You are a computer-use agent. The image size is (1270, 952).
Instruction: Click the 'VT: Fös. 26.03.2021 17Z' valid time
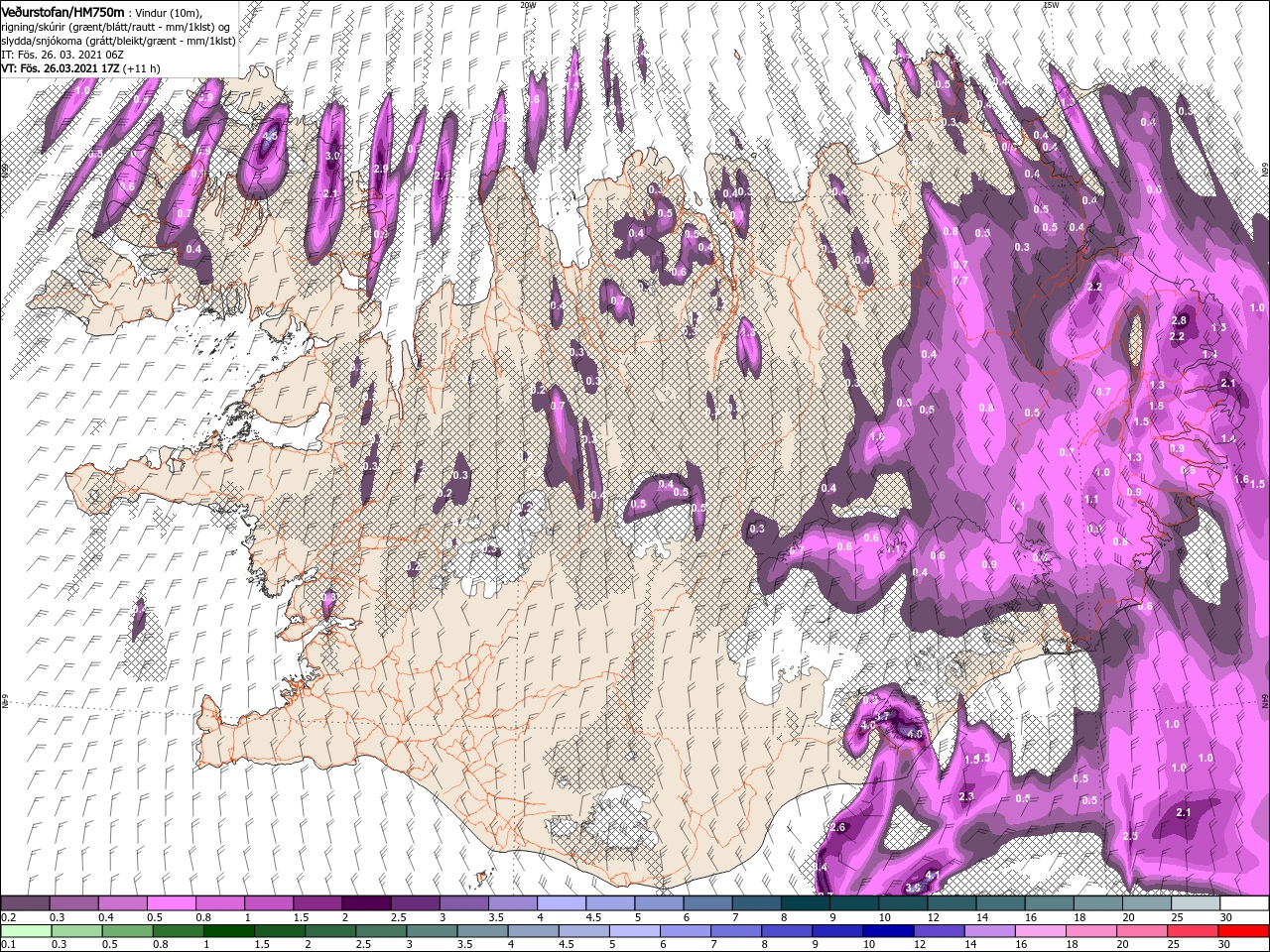(x=61, y=67)
